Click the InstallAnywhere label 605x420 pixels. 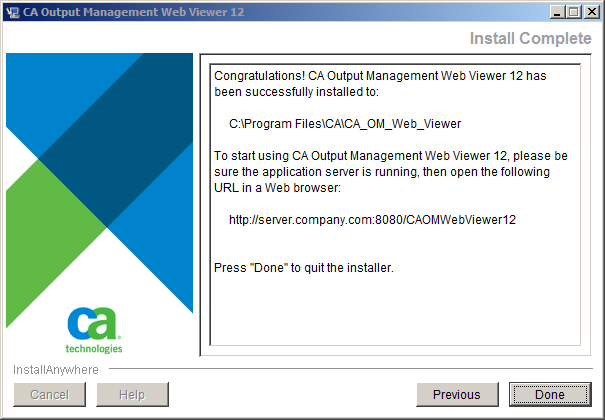[56, 369]
